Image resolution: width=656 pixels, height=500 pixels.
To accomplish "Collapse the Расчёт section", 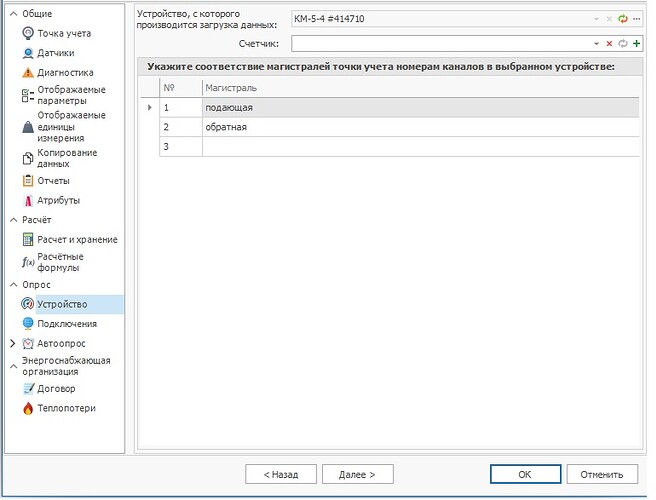I will [x=13, y=220].
